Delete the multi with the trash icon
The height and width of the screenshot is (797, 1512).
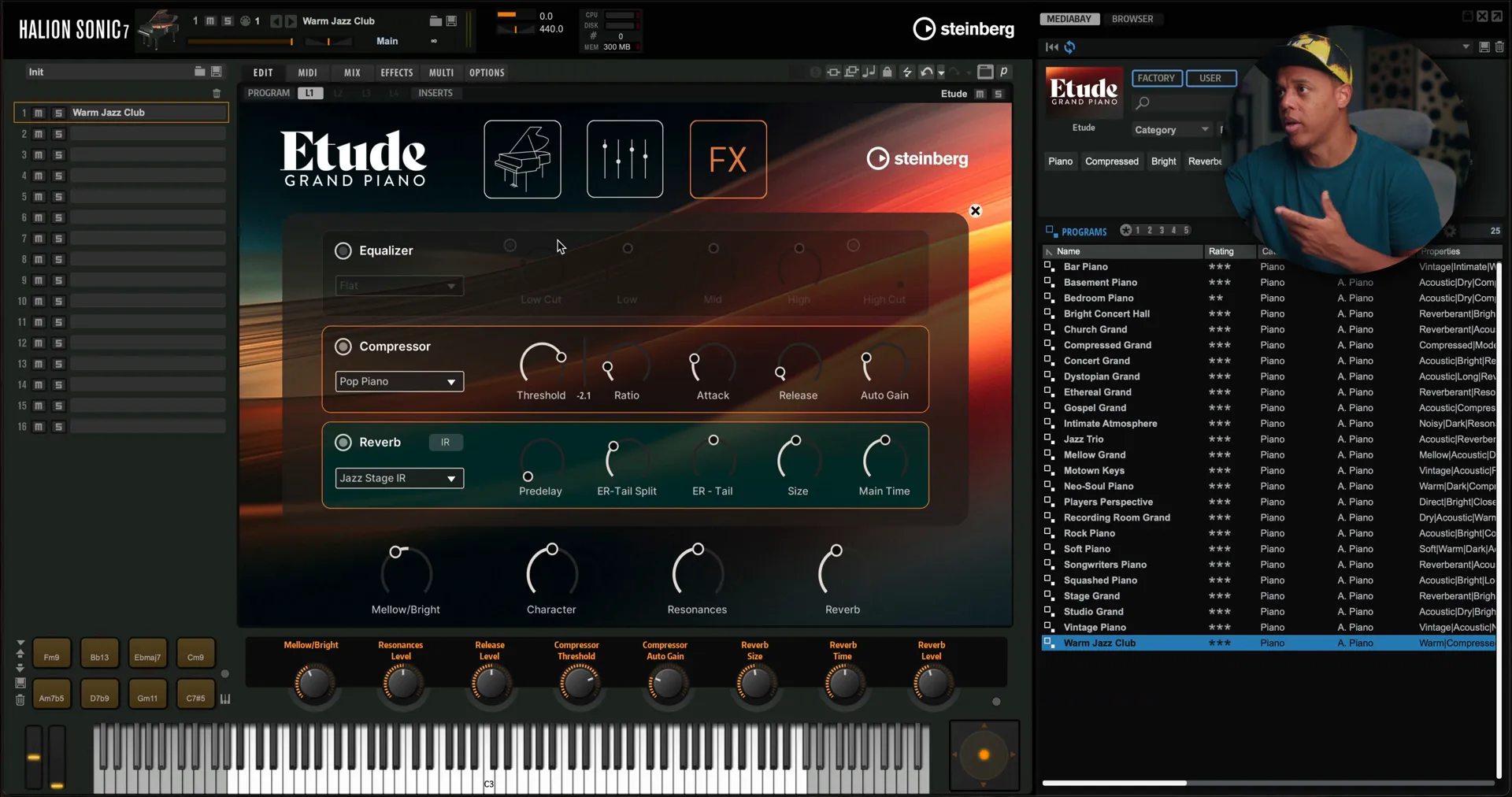click(217, 93)
